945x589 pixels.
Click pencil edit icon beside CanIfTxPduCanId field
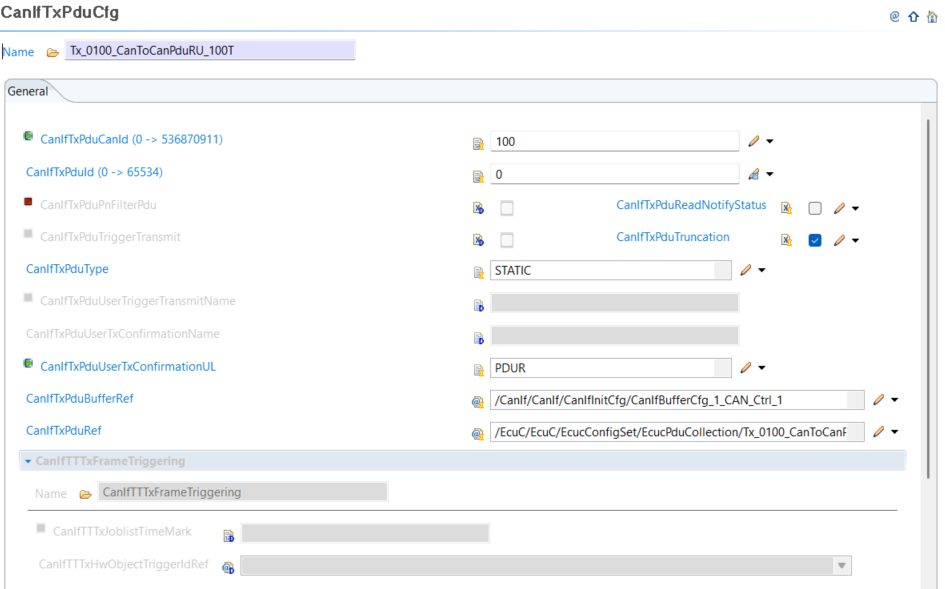coord(754,142)
